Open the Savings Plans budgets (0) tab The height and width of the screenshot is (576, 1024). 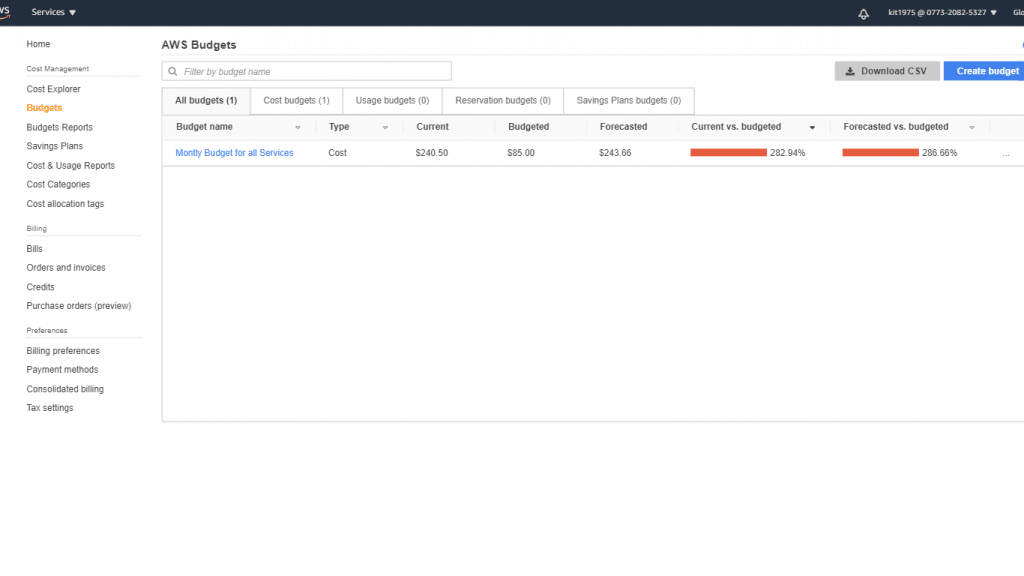click(x=629, y=101)
